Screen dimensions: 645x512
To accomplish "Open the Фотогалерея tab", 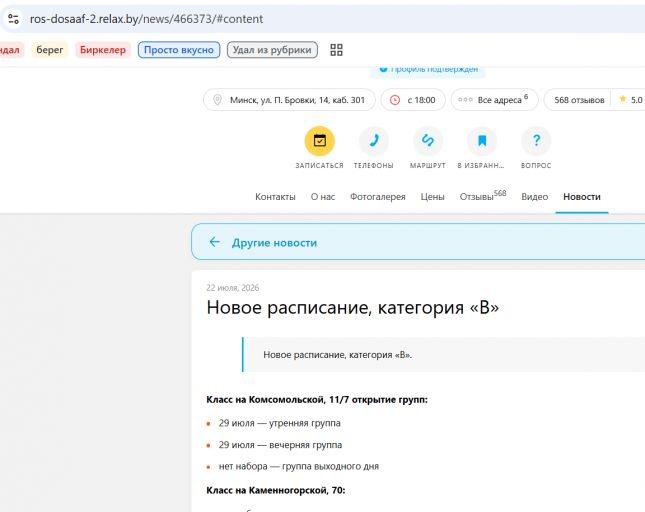I will (x=378, y=197).
